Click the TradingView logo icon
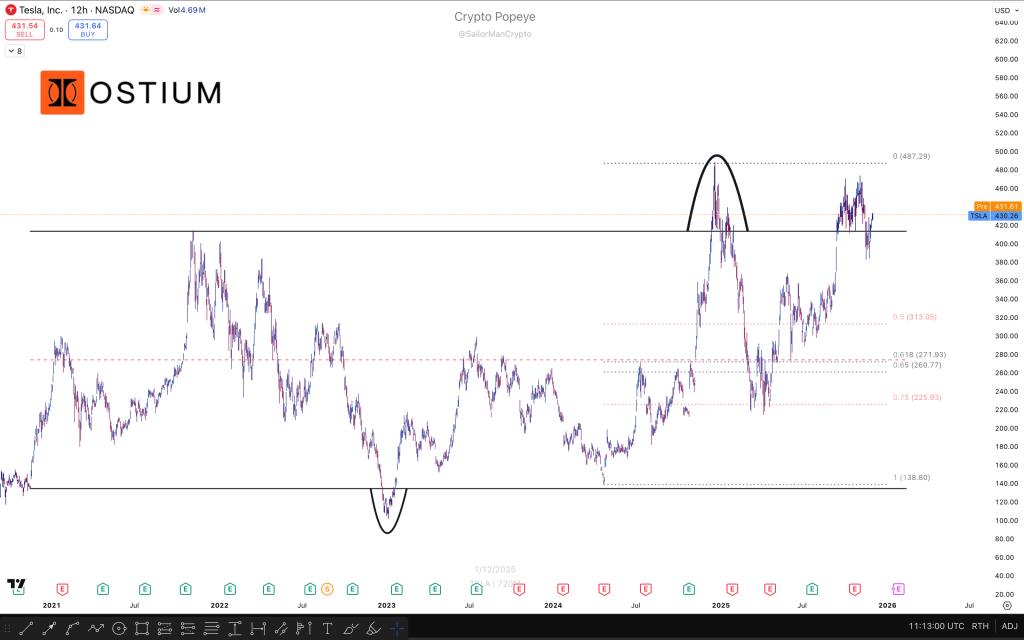Screen dimensions: 1024x640 pos(16,585)
